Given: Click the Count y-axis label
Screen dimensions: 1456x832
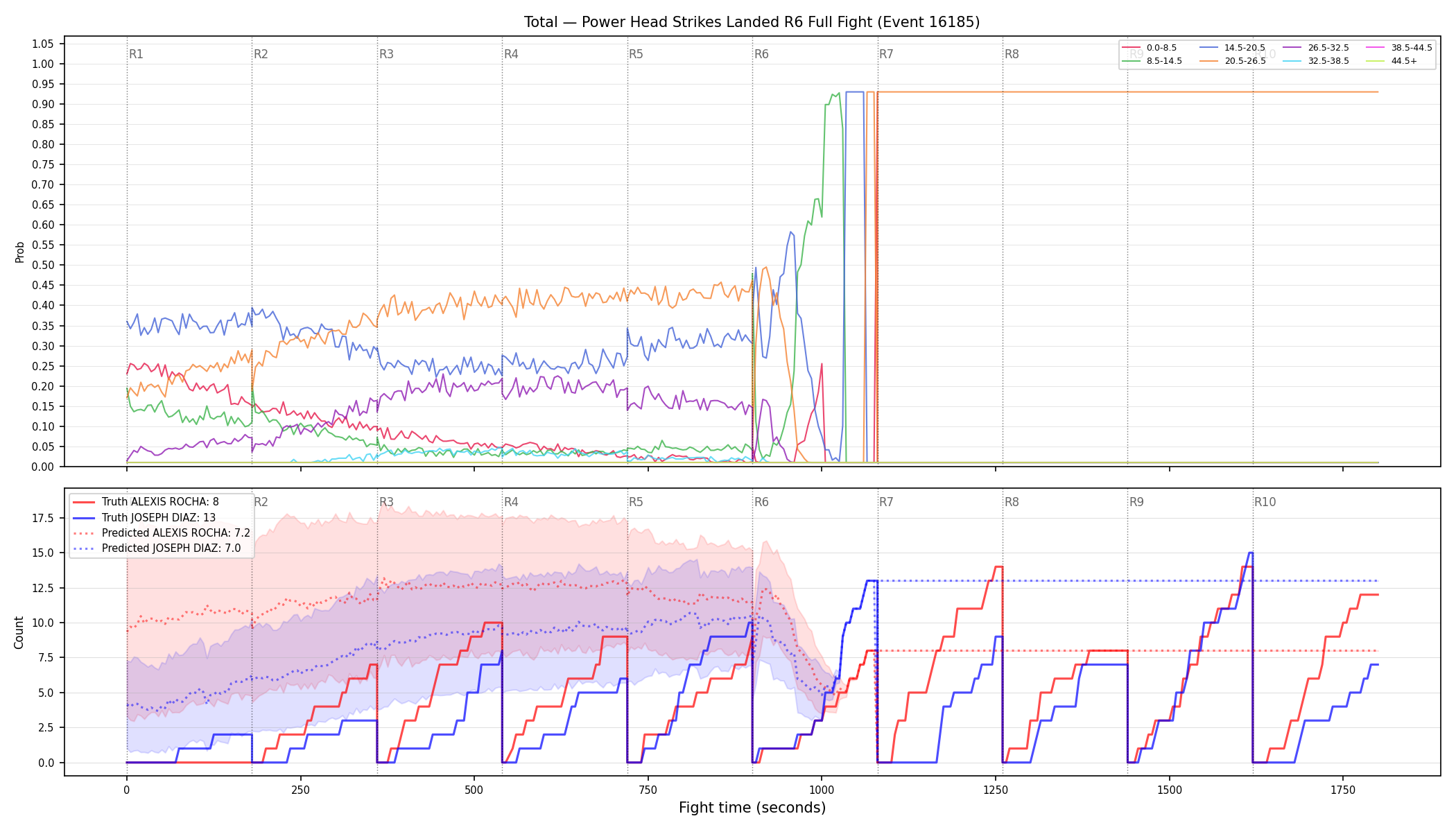Looking at the screenshot, I should (19, 632).
